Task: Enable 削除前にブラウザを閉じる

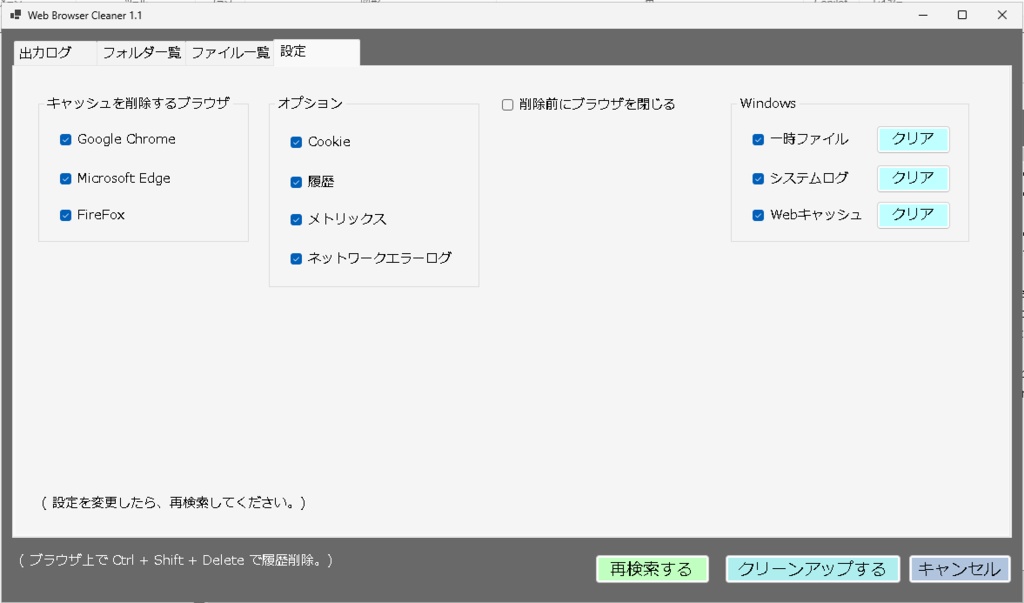Action: pos(507,103)
